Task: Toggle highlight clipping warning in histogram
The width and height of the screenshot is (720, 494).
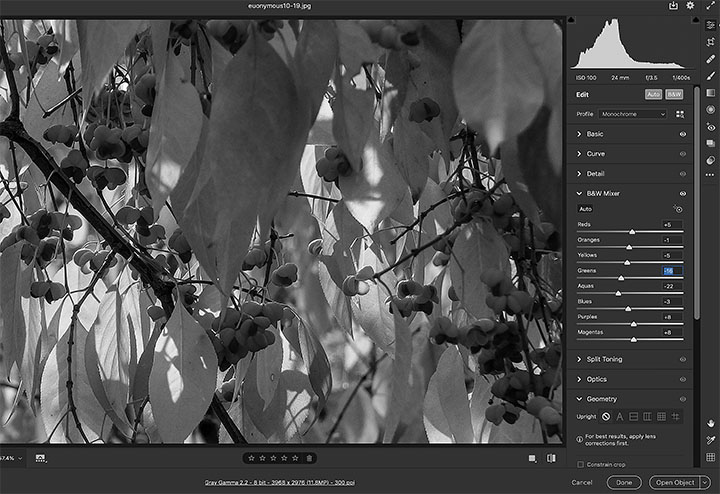Action: tap(695, 20)
